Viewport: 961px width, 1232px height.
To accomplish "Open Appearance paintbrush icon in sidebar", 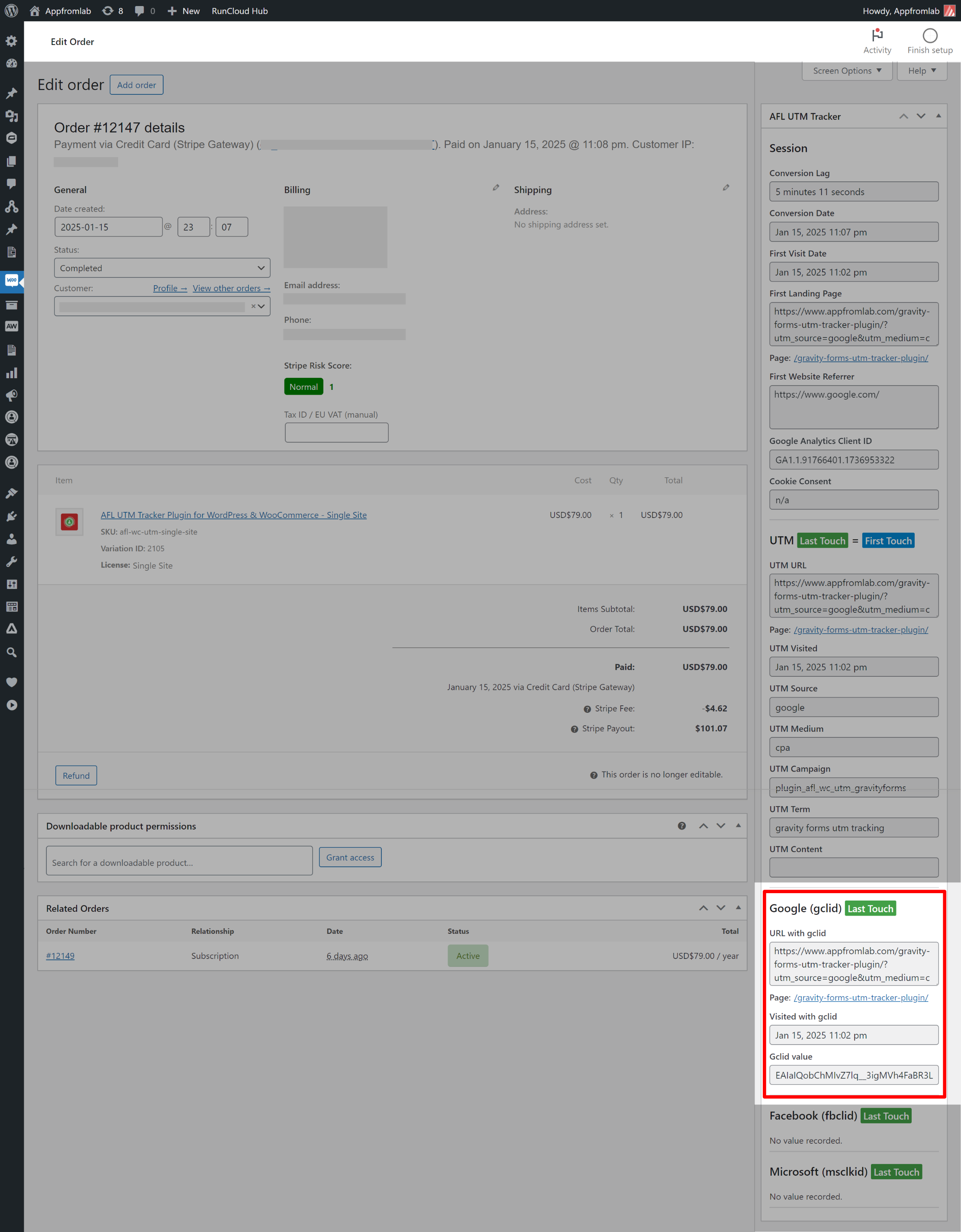I will 11,493.
